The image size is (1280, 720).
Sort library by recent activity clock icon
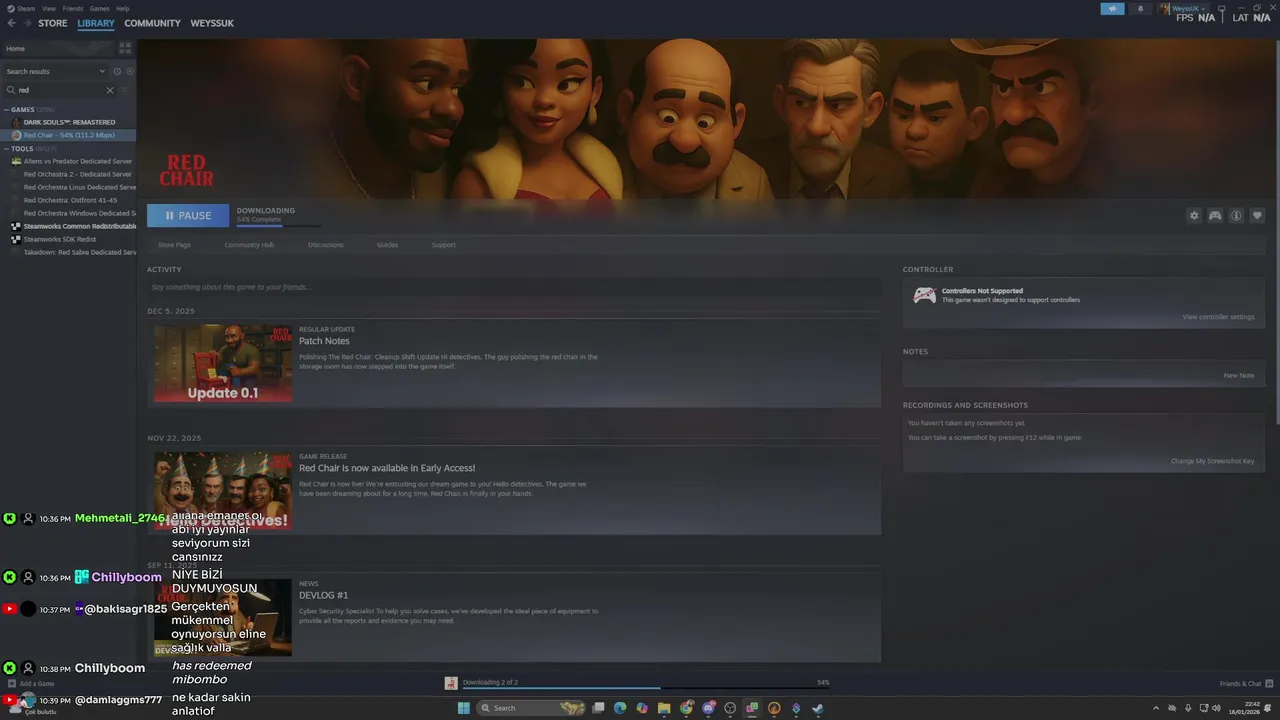pos(117,72)
